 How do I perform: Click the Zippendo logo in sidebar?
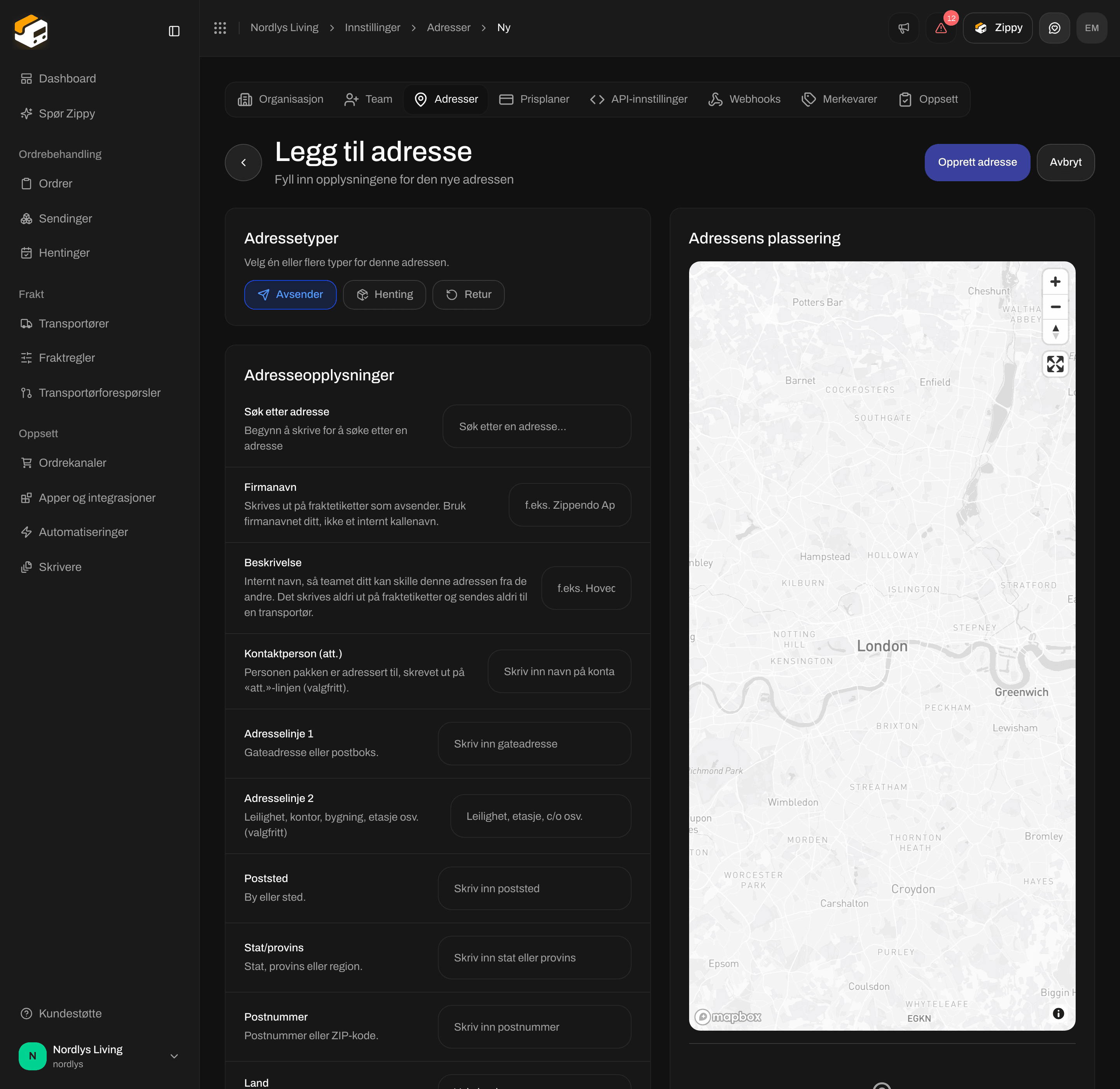(x=31, y=31)
